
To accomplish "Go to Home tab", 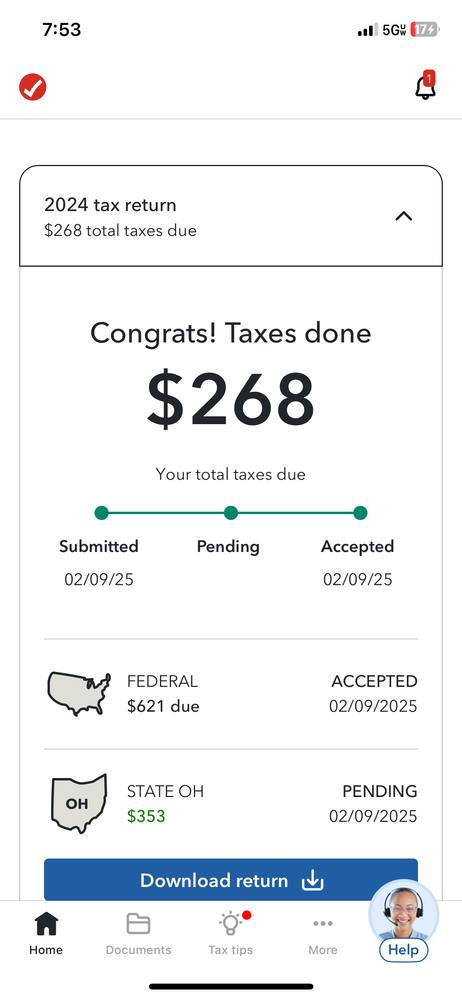I will (x=46, y=933).
